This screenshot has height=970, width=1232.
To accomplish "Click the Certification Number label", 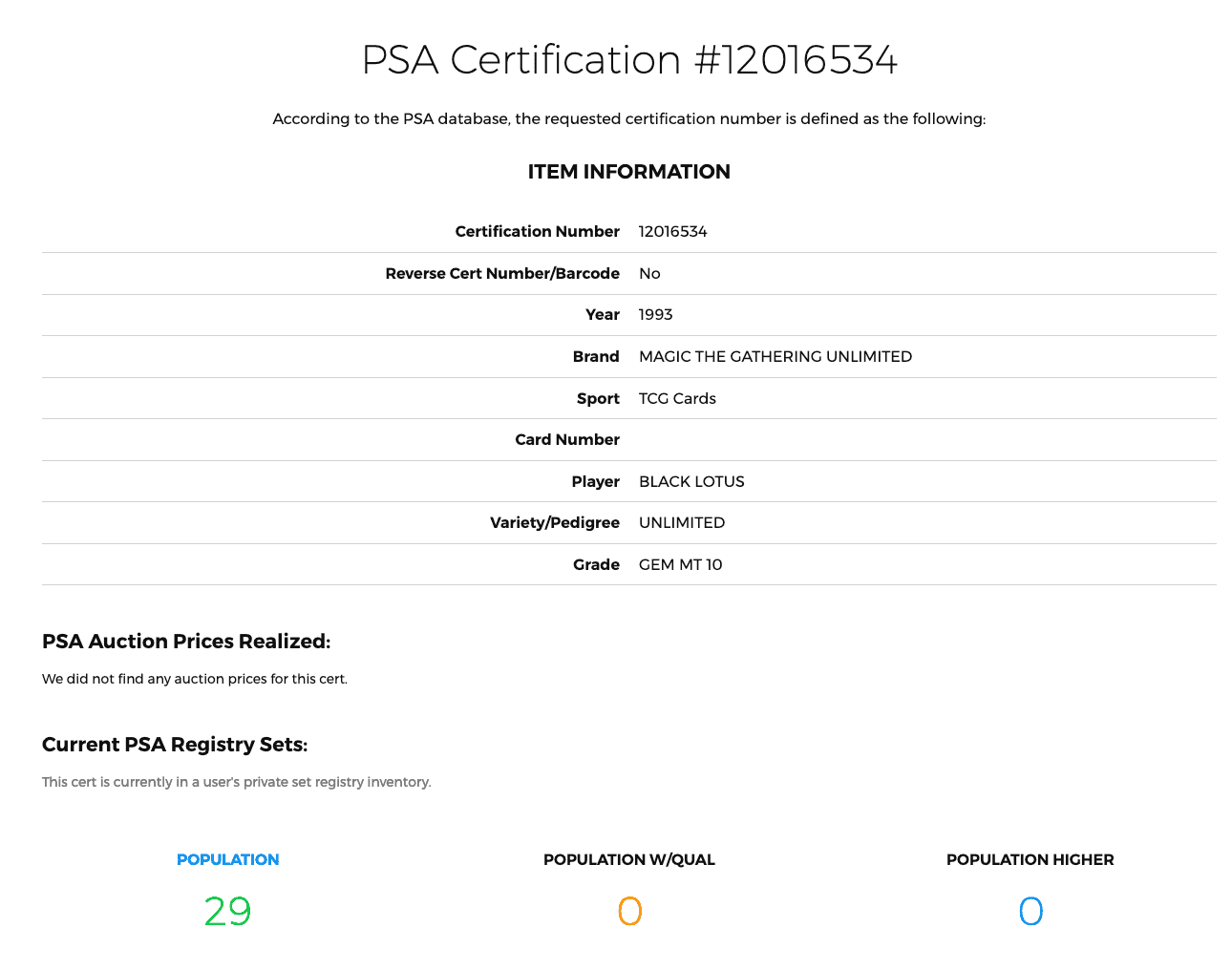I will (x=538, y=232).
